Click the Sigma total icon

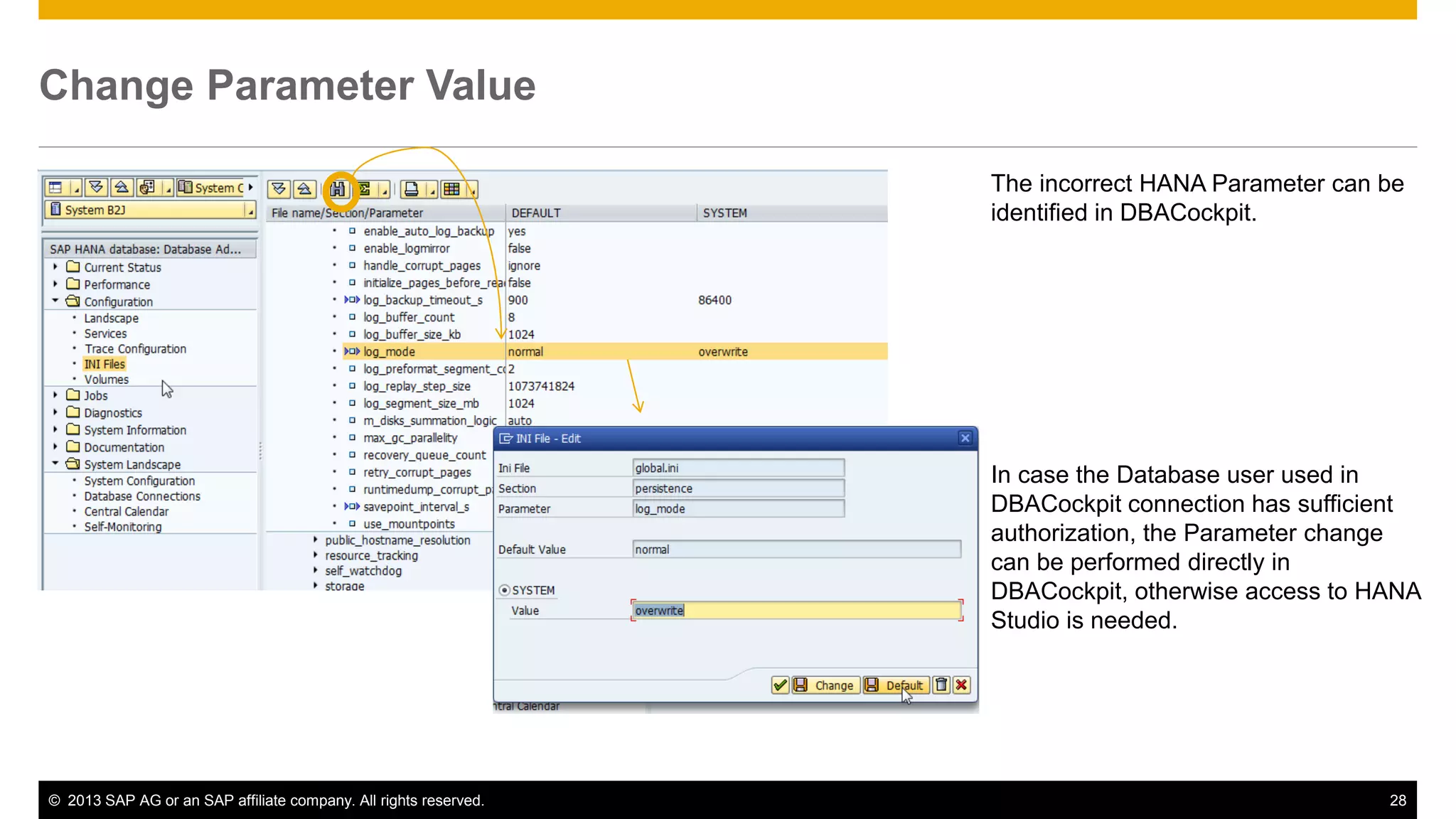pos(365,189)
